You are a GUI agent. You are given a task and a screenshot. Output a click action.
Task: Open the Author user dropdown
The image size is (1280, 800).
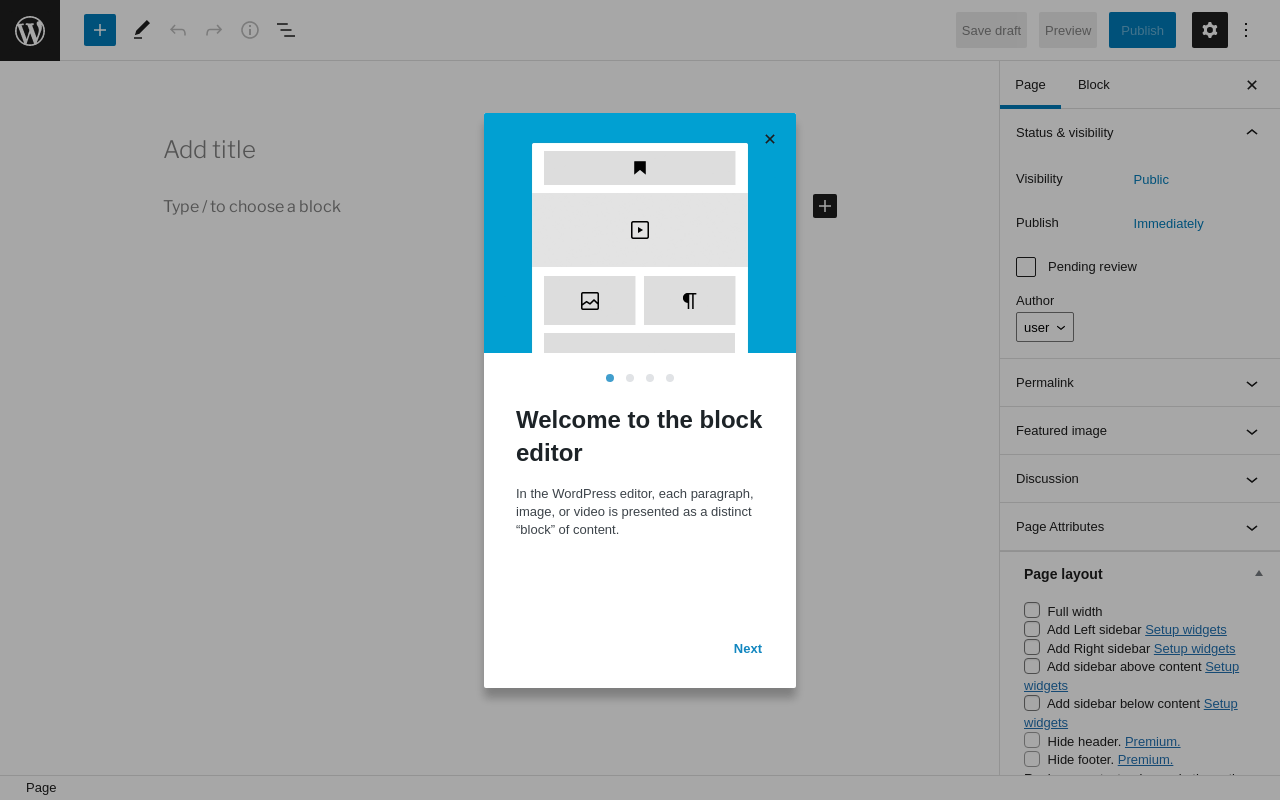click(1045, 327)
